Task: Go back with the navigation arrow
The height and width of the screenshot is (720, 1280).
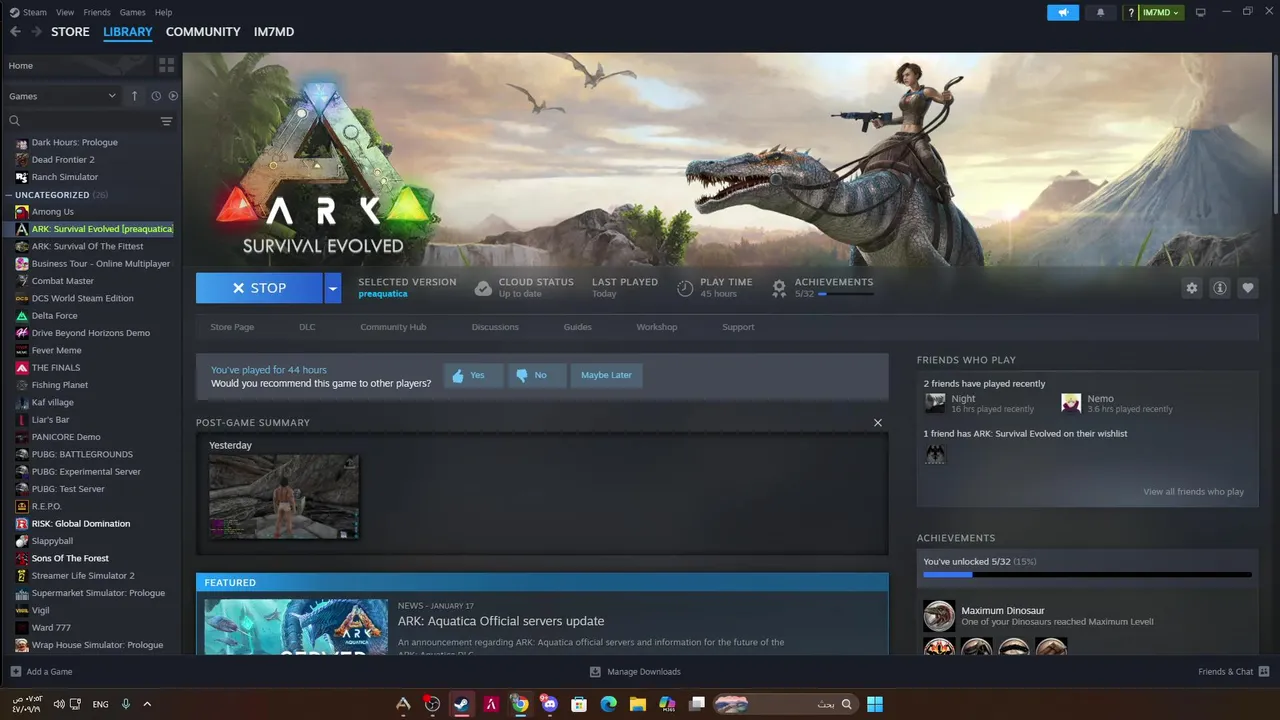Action: (x=15, y=32)
